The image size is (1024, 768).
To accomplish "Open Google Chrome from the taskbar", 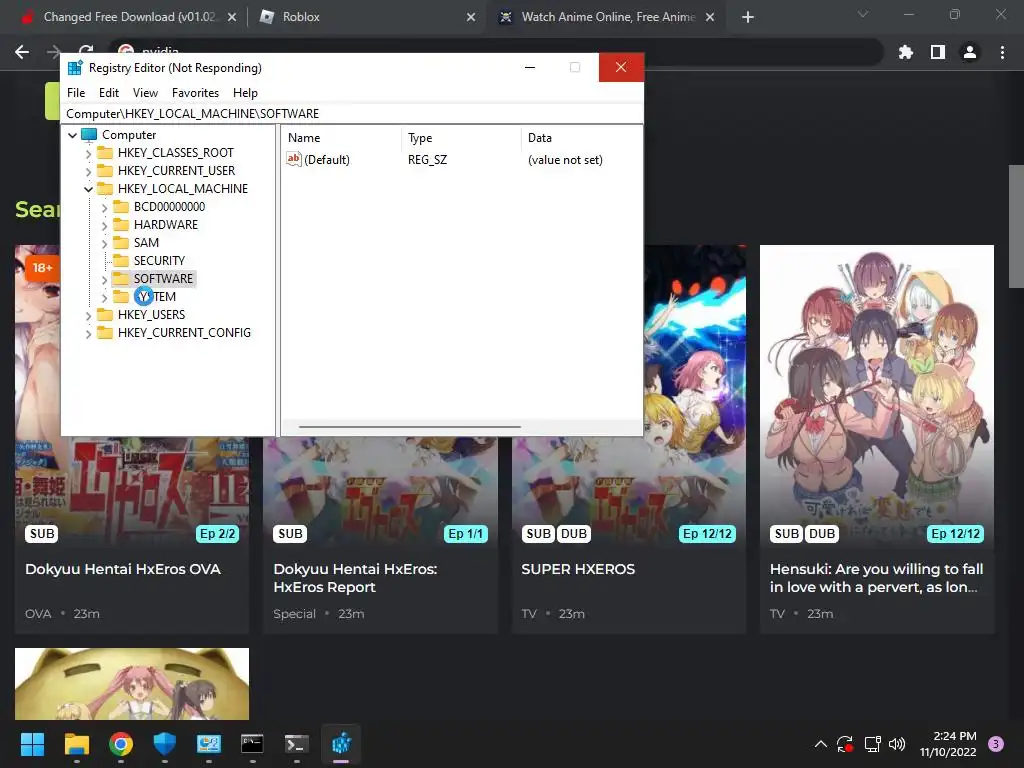I will 121,744.
